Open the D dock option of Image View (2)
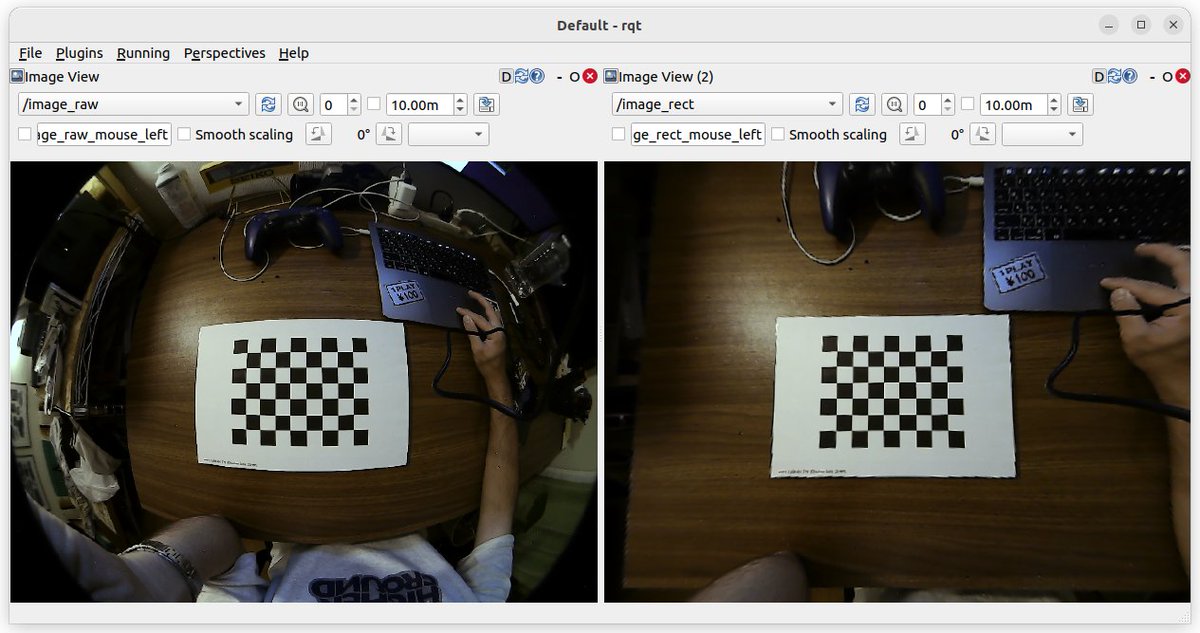This screenshot has height=633, width=1200. [1099, 76]
